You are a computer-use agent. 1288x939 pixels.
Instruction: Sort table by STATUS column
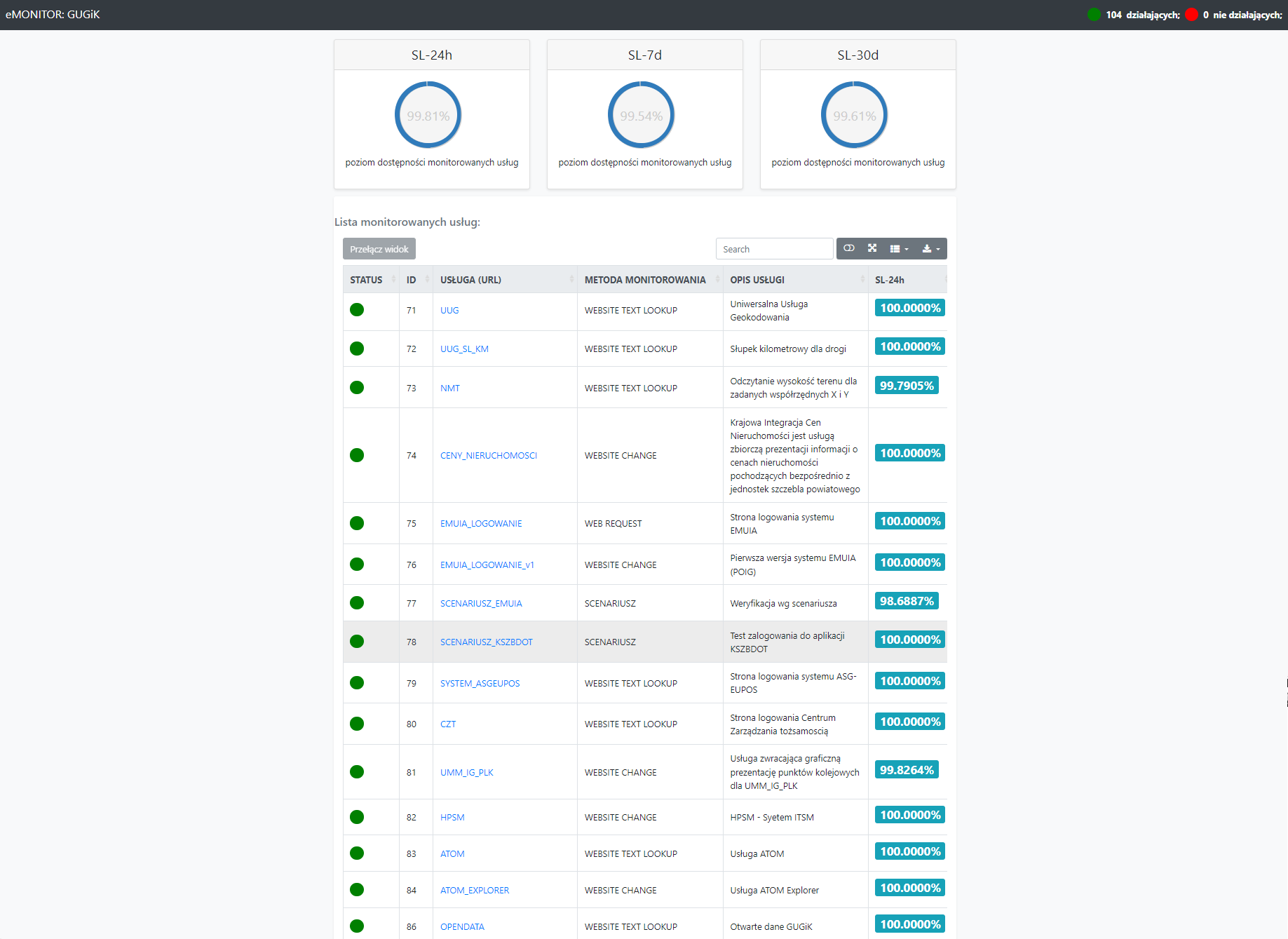(x=371, y=280)
